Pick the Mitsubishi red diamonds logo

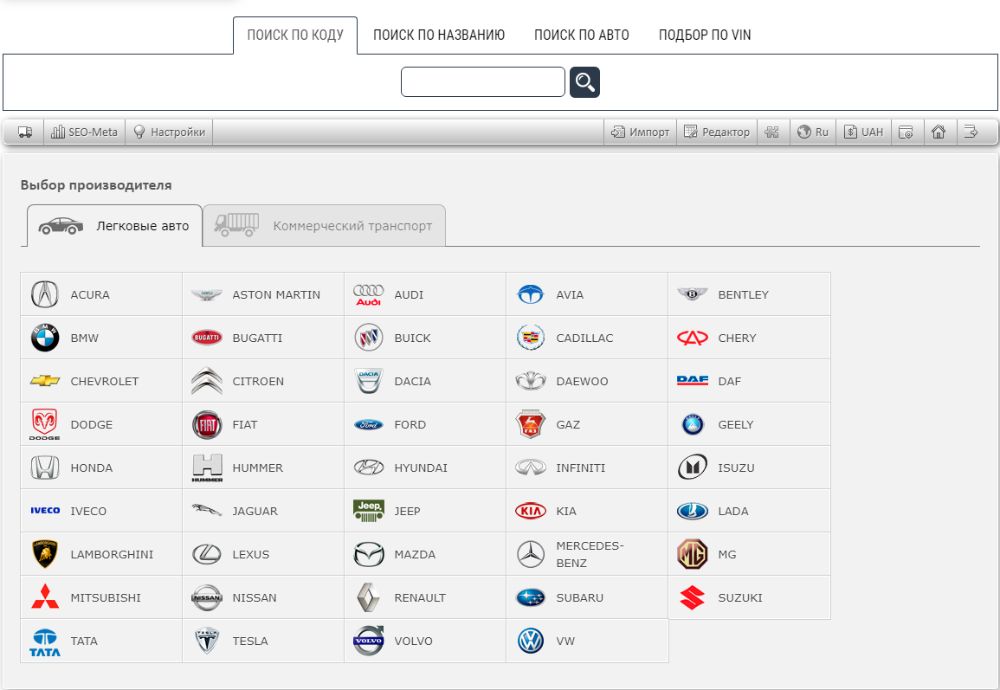pos(45,597)
